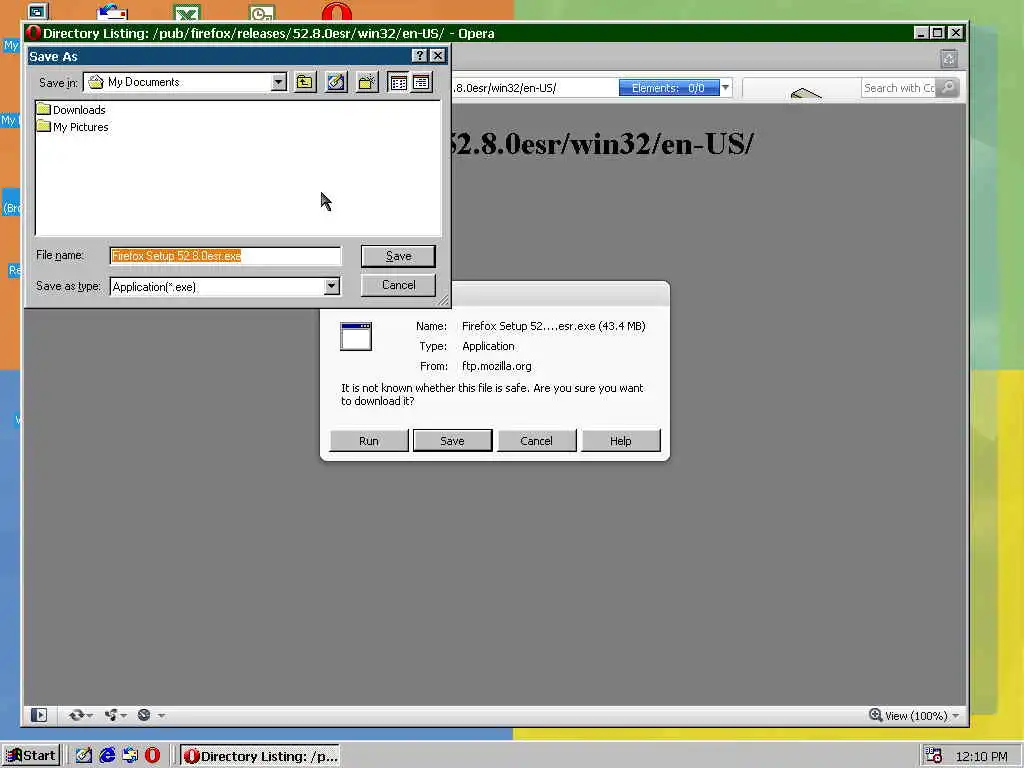Click the computer desktop icon at top left
This screenshot has height=768, width=1024.
pos(37,10)
